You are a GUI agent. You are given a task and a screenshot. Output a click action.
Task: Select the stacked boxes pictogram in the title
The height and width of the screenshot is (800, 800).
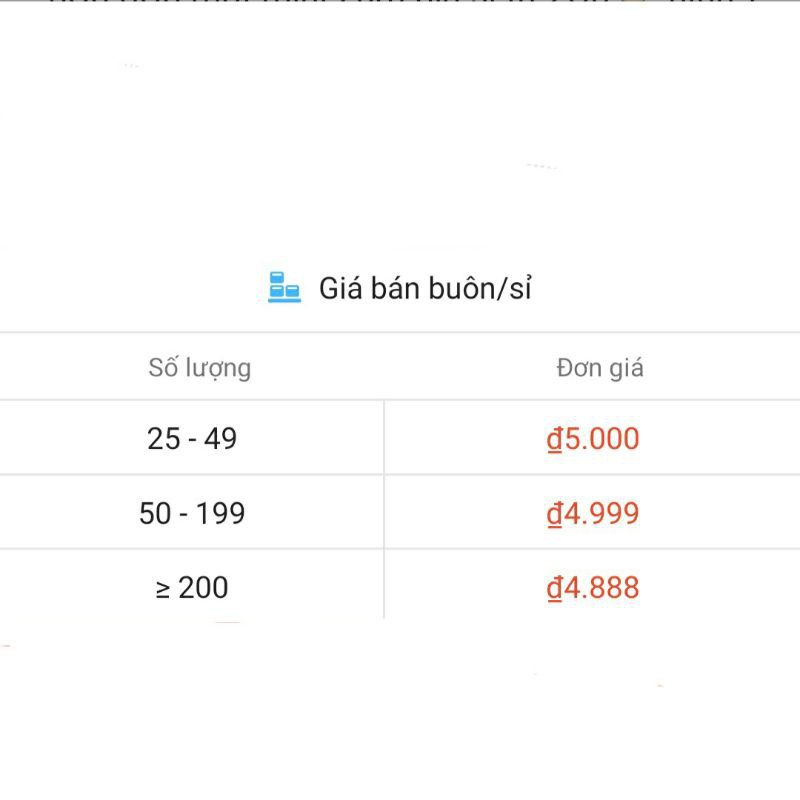click(x=283, y=287)
